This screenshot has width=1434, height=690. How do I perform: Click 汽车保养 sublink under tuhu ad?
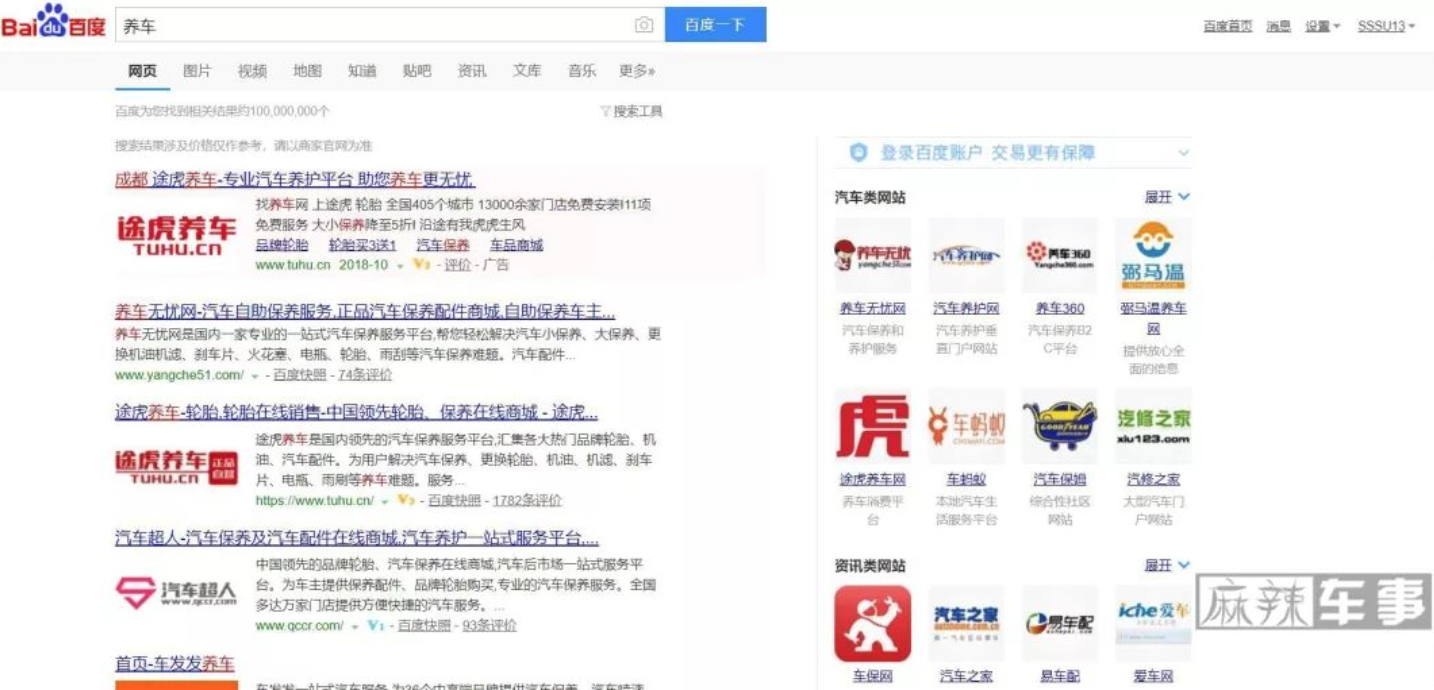tap(443, 245)
